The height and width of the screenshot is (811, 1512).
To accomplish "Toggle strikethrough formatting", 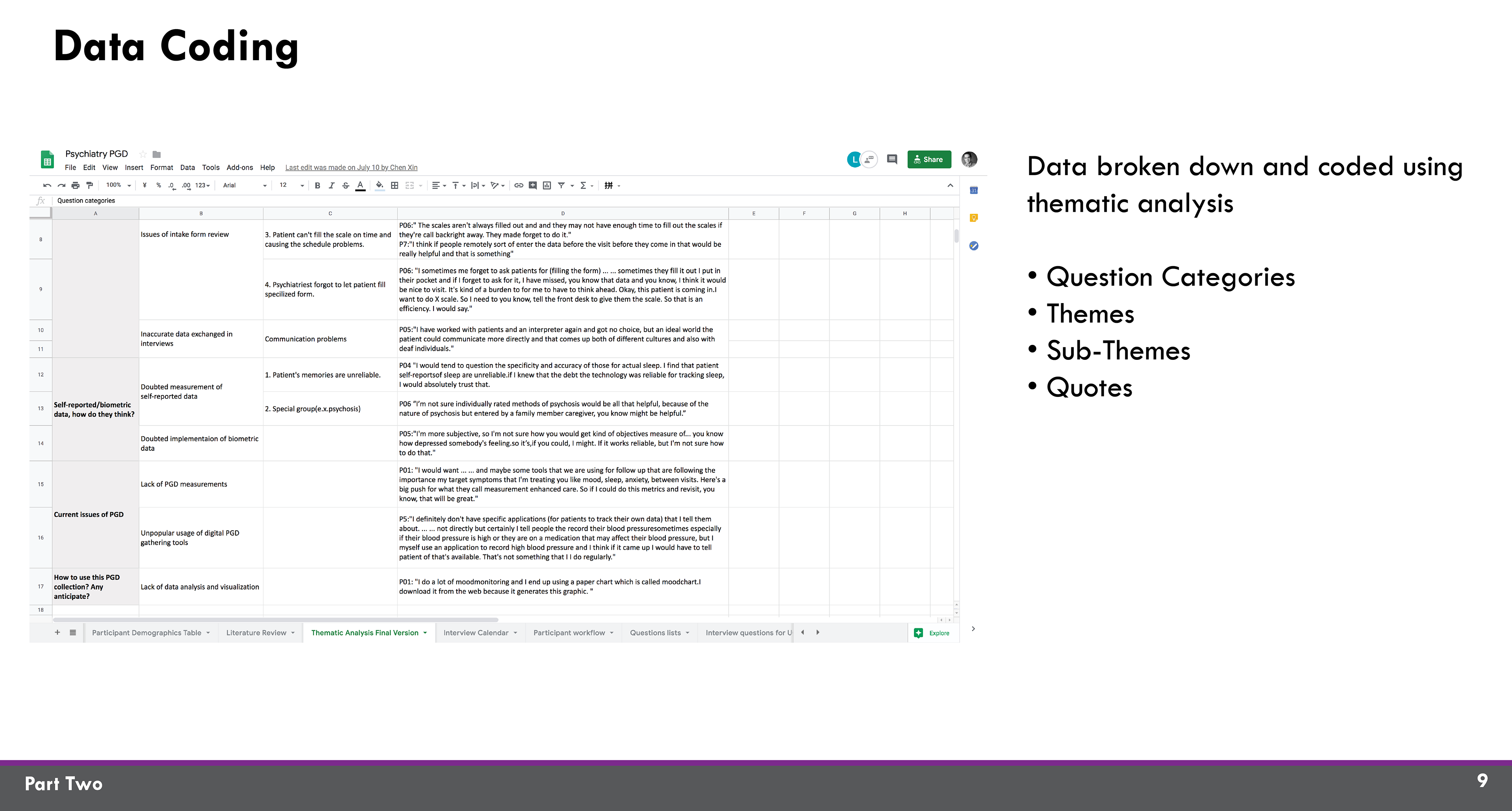I will pyautogui.click(x=346, y=185).
